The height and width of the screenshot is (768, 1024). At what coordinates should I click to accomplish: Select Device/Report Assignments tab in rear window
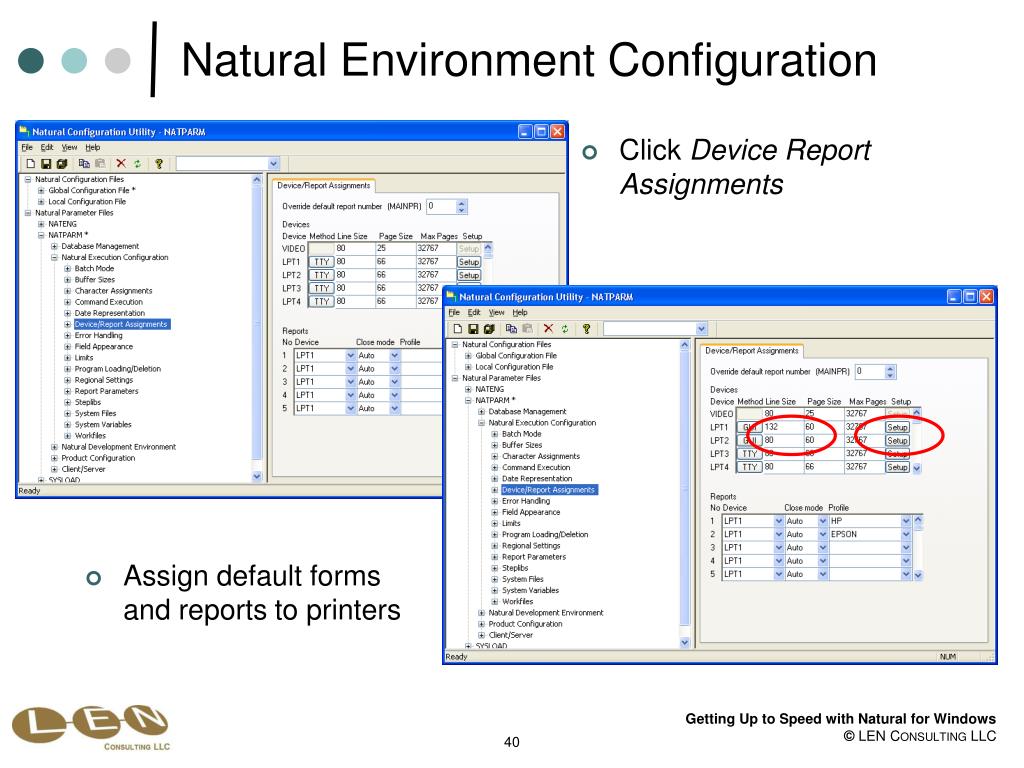click(324, 185)
